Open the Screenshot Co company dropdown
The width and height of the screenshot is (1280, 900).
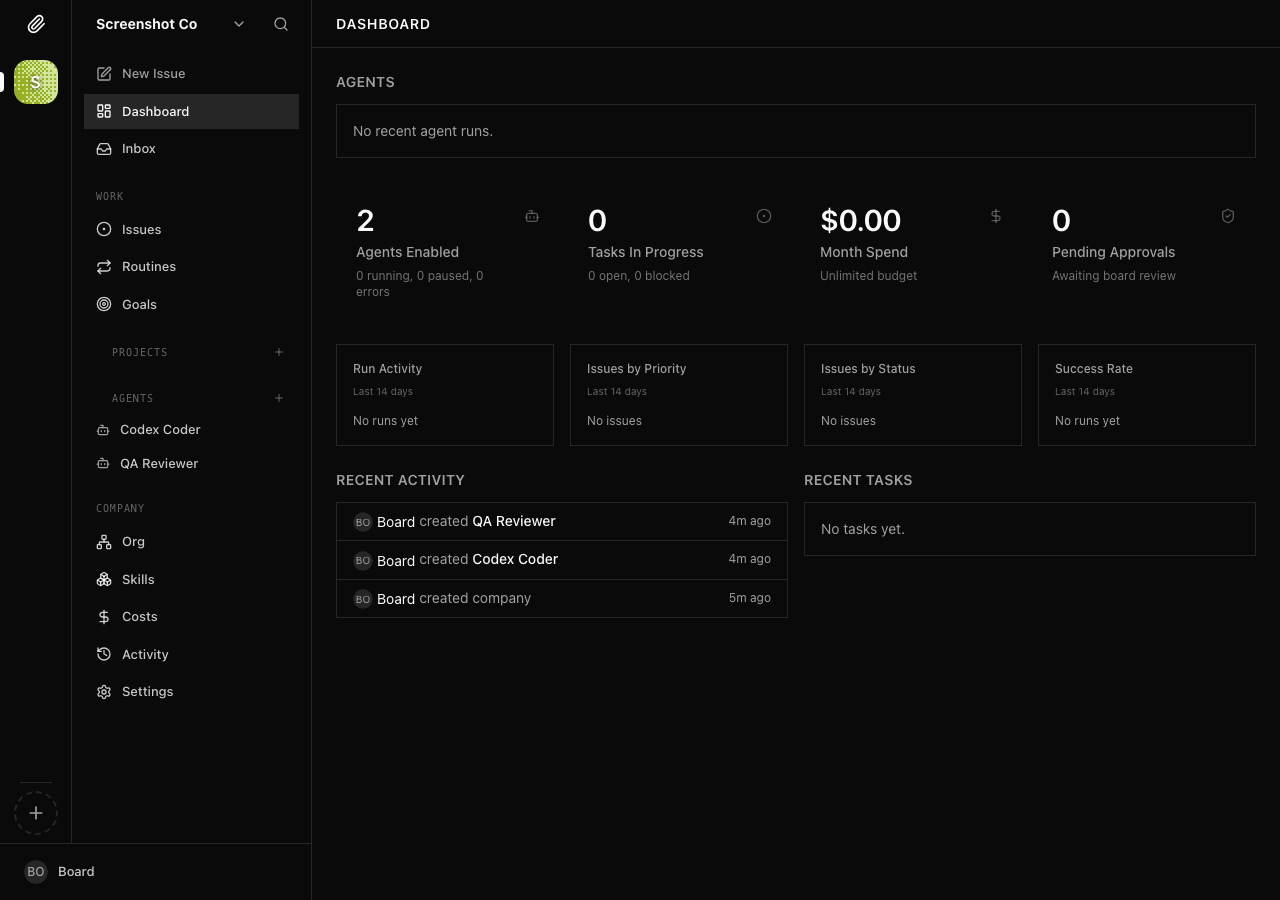coord(170,24)
